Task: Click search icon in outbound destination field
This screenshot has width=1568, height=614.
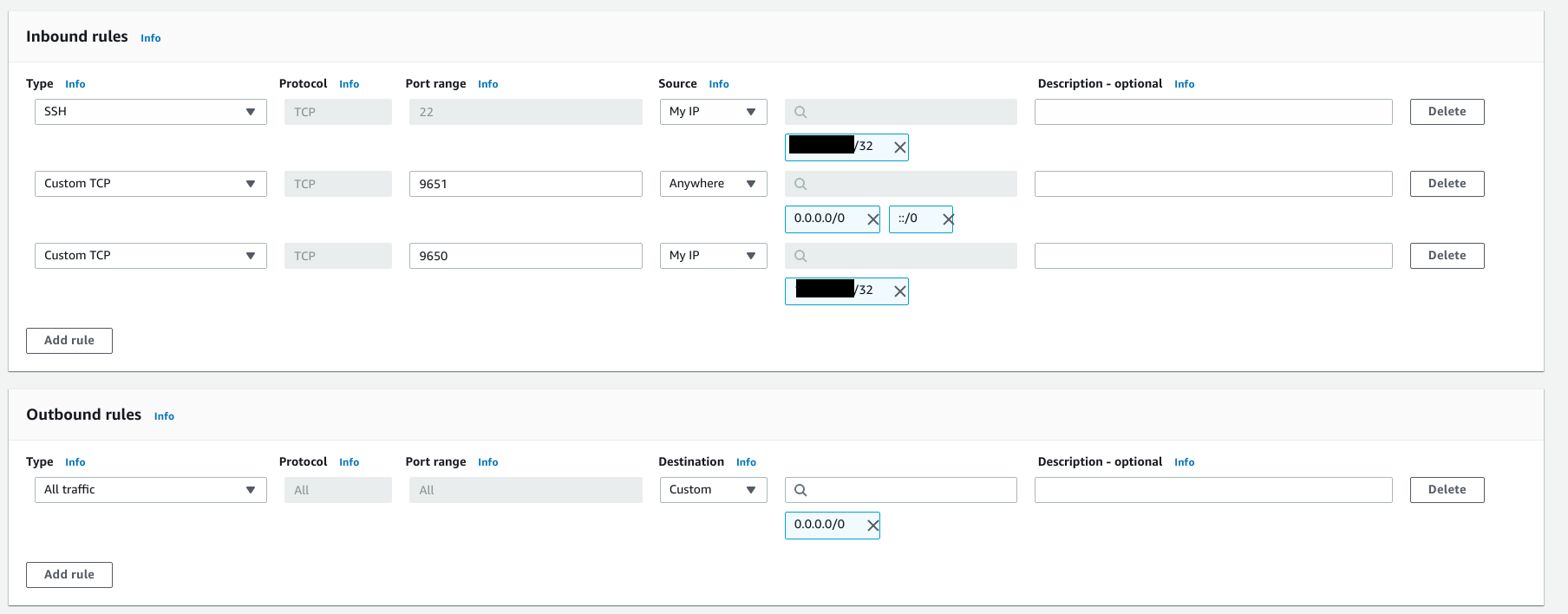Action: click(800, 490)
